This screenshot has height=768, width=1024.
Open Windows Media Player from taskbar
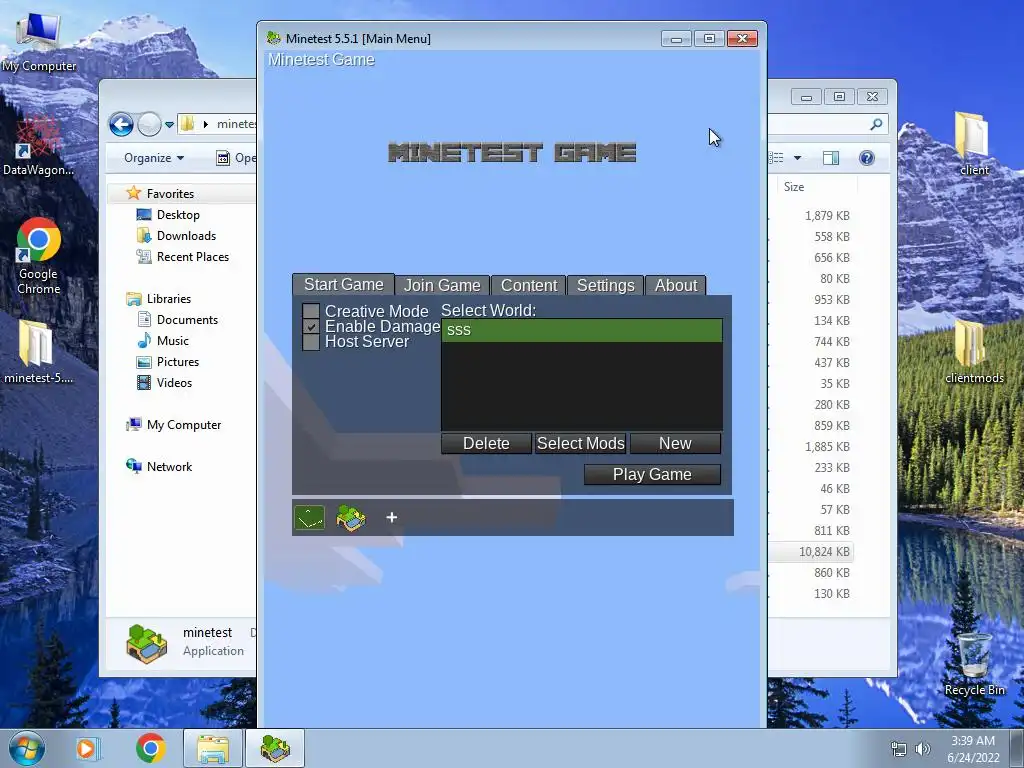tap(87, 748)
